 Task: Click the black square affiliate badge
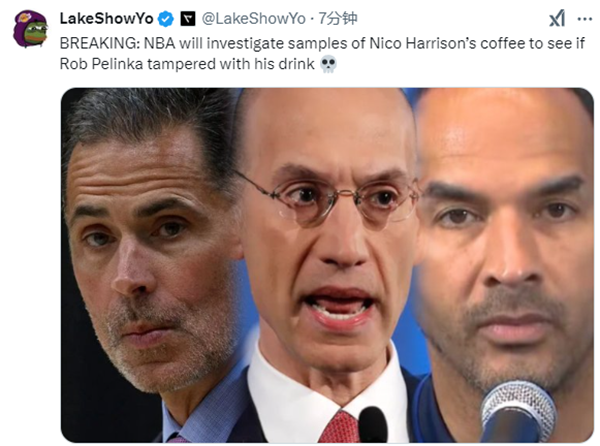[x=188, y=19]
